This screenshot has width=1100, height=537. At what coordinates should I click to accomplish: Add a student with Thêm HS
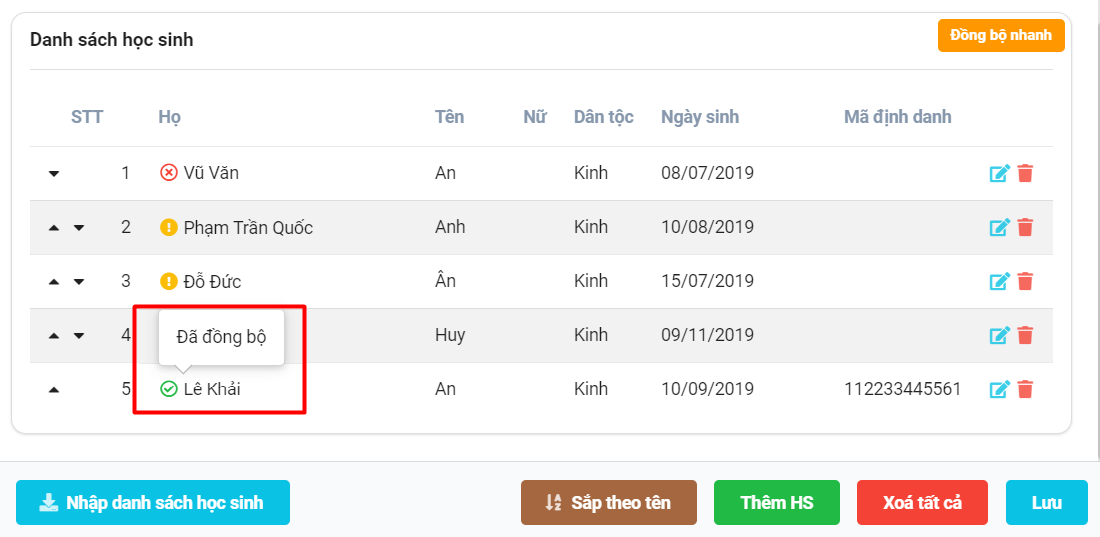(777, 503)
